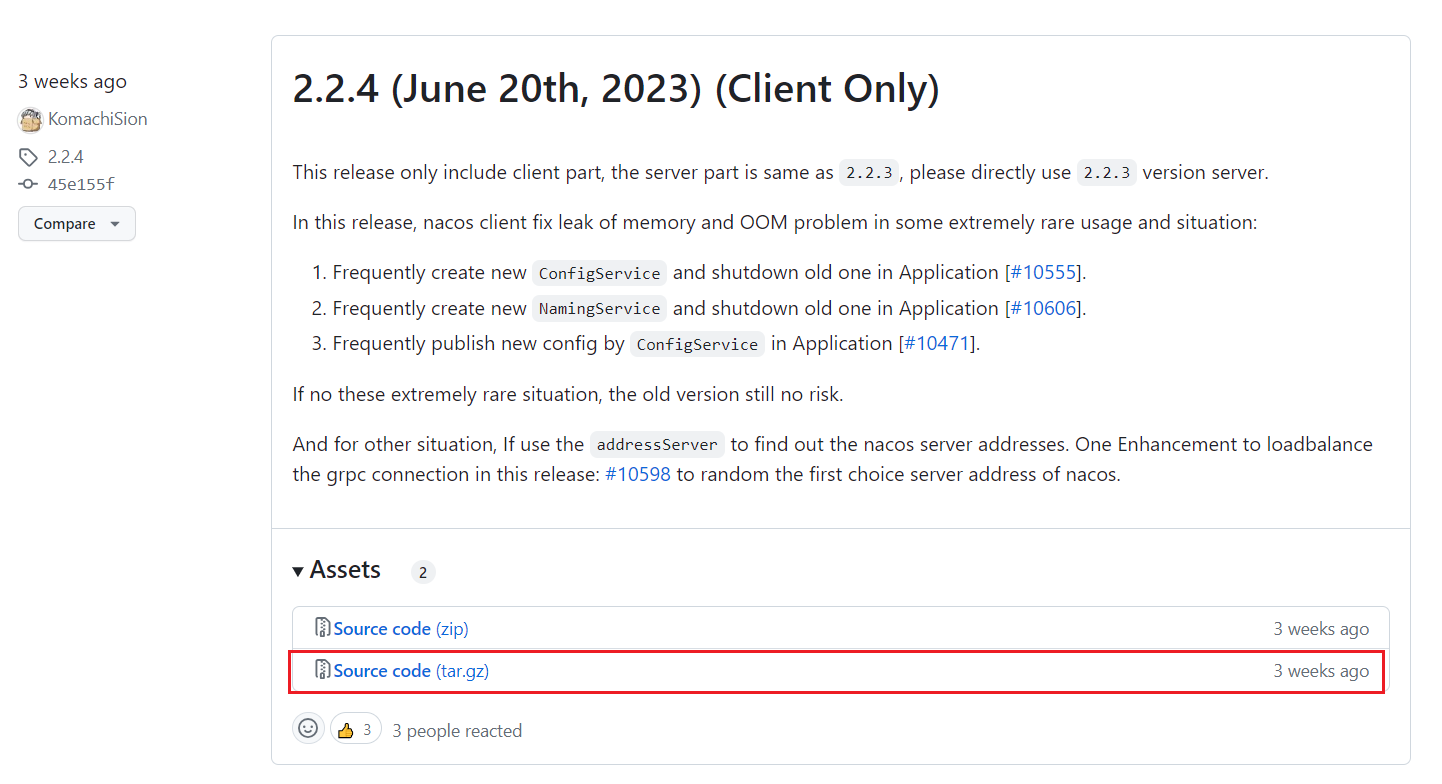The width and height of the screenshot is (1442, 784).
Task: Collapse the Assets section
Action: pyautogui.click(x=298, y=570)
